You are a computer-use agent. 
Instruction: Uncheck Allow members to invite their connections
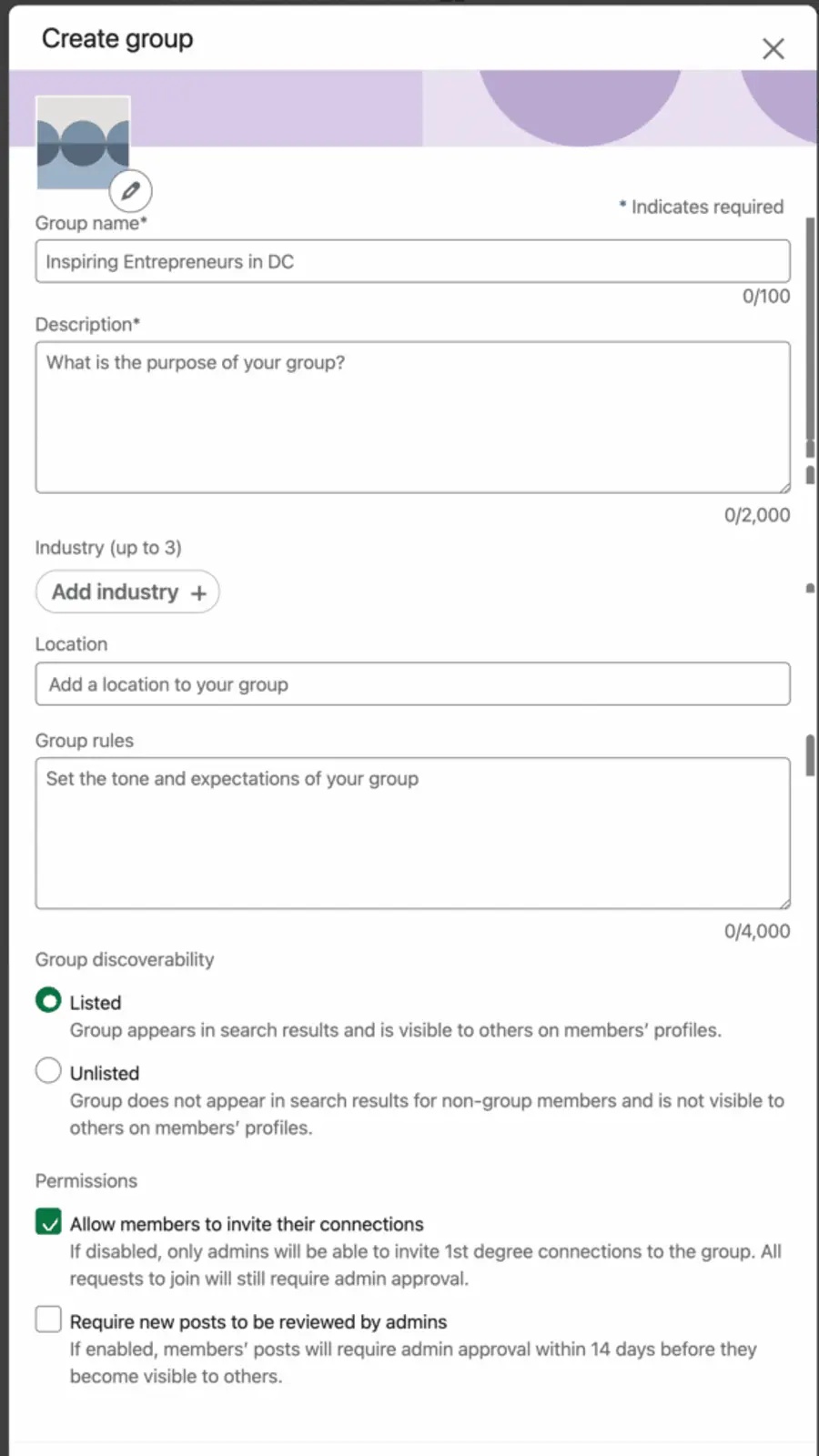(48, 1221)
